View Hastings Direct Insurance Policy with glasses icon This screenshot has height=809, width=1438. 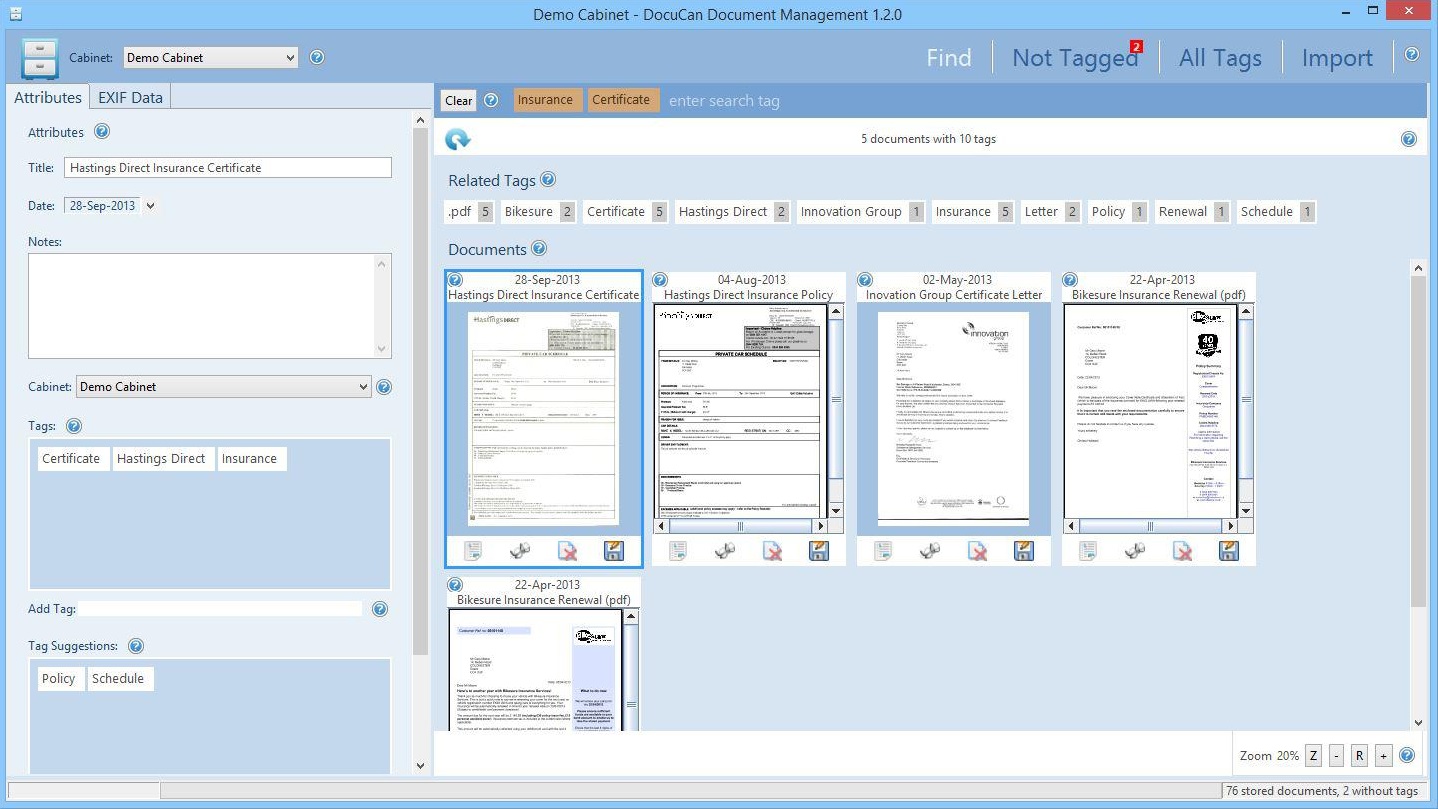(x=725, y=551)
